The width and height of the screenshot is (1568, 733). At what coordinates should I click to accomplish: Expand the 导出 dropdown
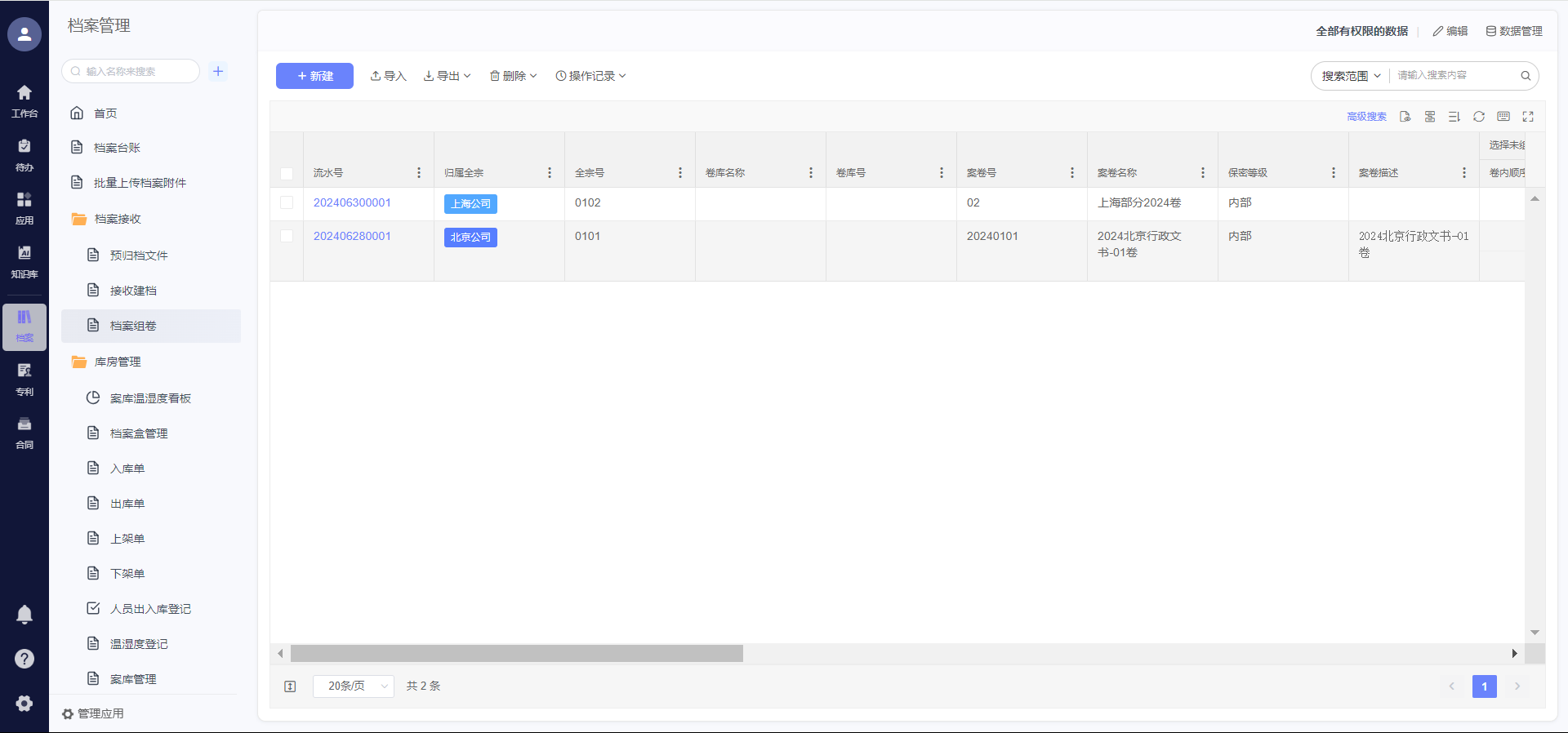[x=447, y=76]
